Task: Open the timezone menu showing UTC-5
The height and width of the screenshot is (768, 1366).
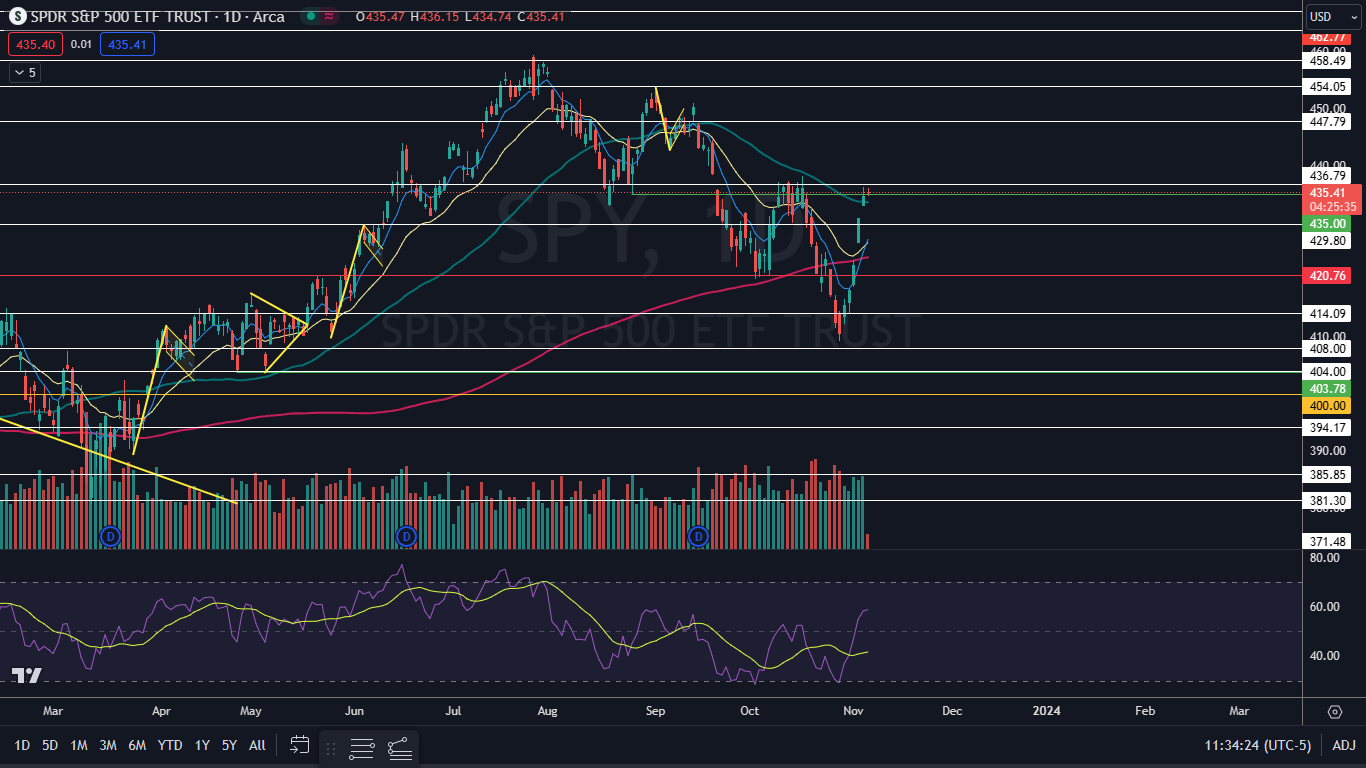Action: coord(1258,745)
